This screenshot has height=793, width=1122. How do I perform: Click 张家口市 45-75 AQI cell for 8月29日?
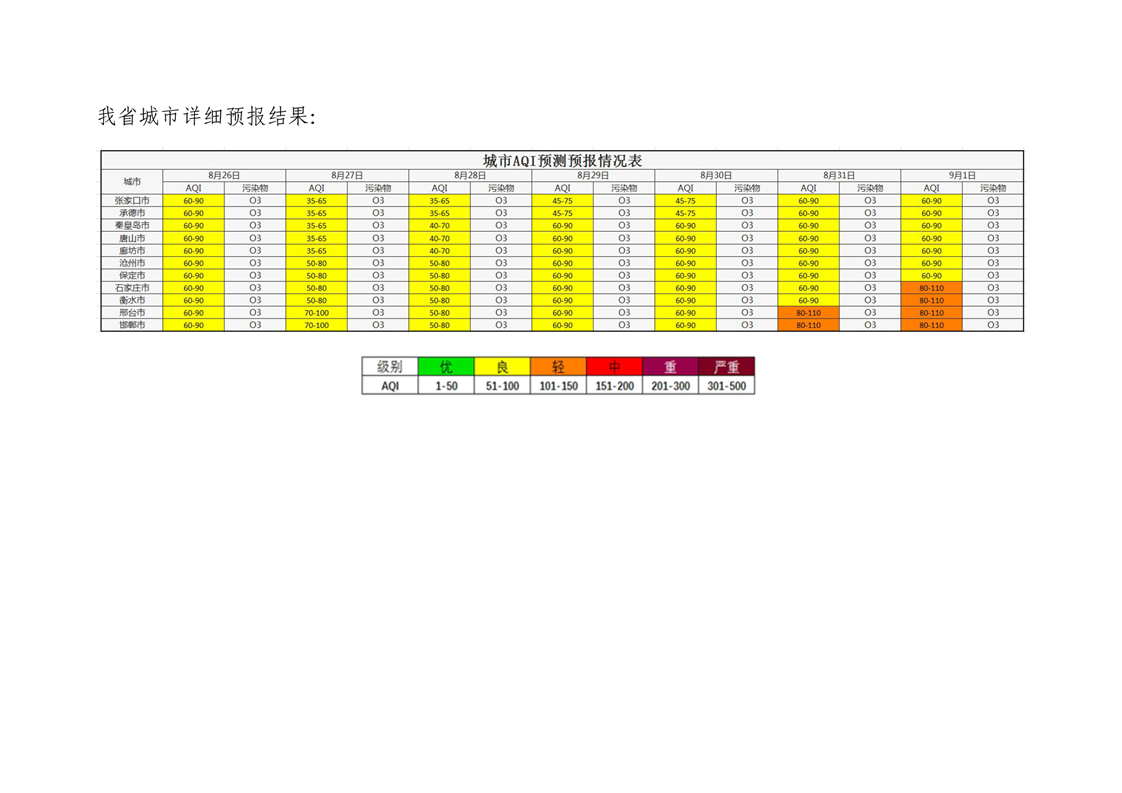pos(562,200)
